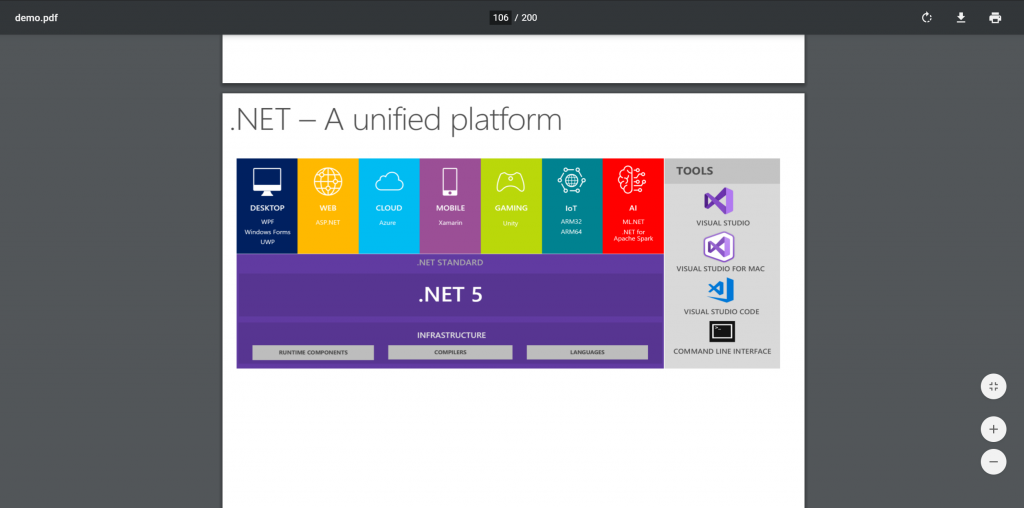The image size is (1024, 508).
Task: Click the slide title .NET – A unified platform
Action: point(396,120)
